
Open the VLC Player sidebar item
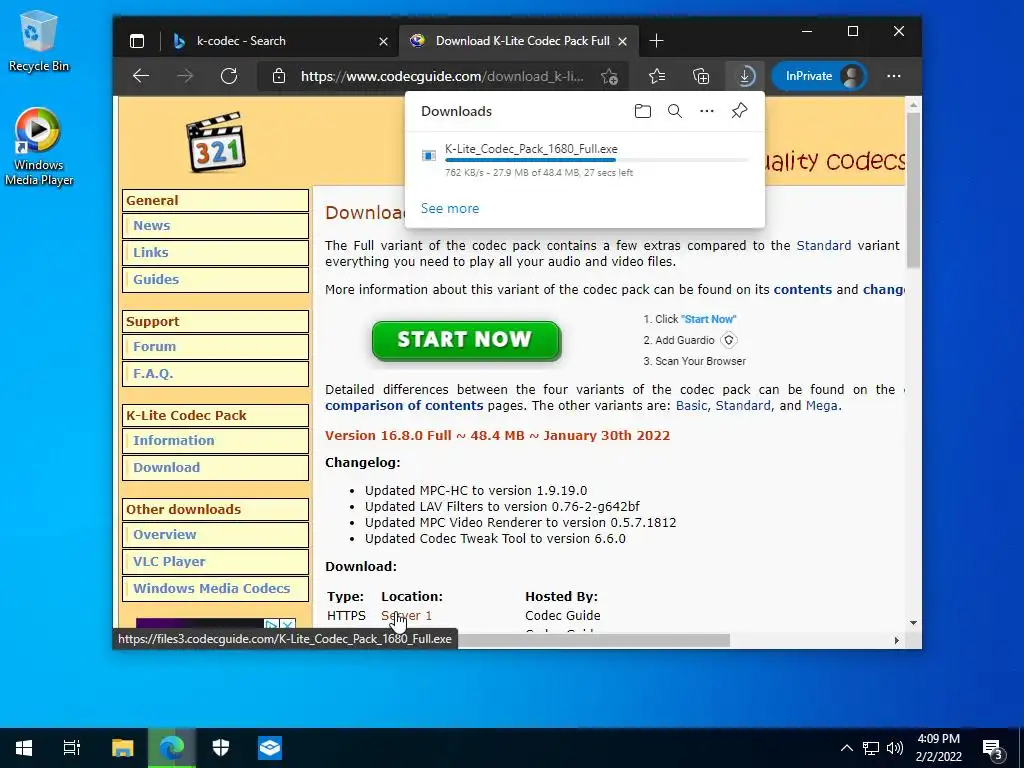click(215, 562)
